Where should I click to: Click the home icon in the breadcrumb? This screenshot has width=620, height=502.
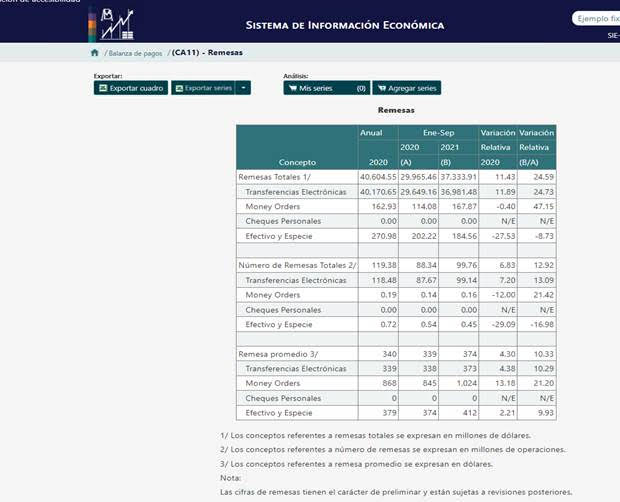[x=95, y=52]
